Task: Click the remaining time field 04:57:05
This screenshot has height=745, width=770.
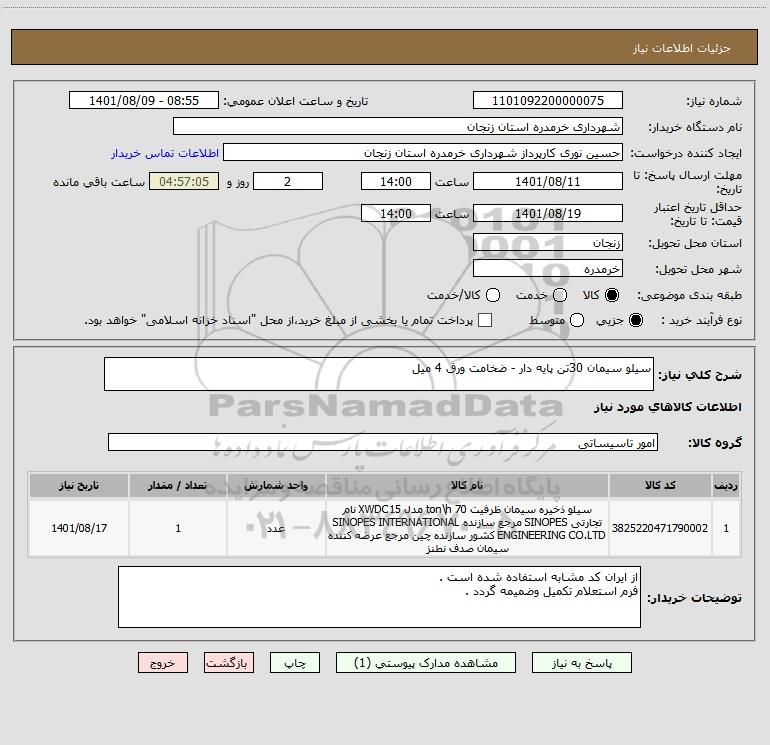Action: click(x=184, y=181)
